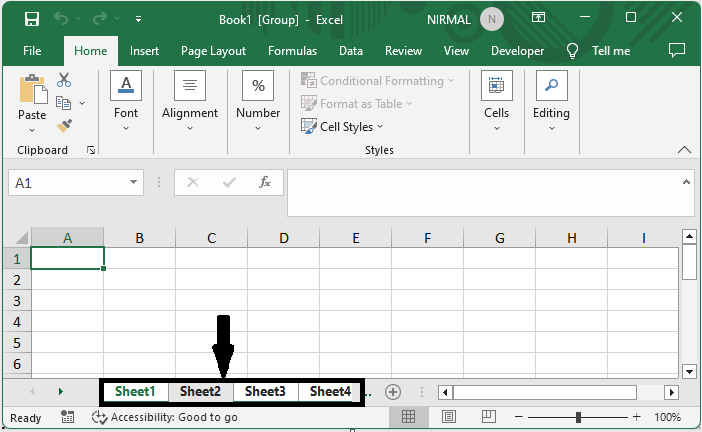Select column D header

click(283, 237)
